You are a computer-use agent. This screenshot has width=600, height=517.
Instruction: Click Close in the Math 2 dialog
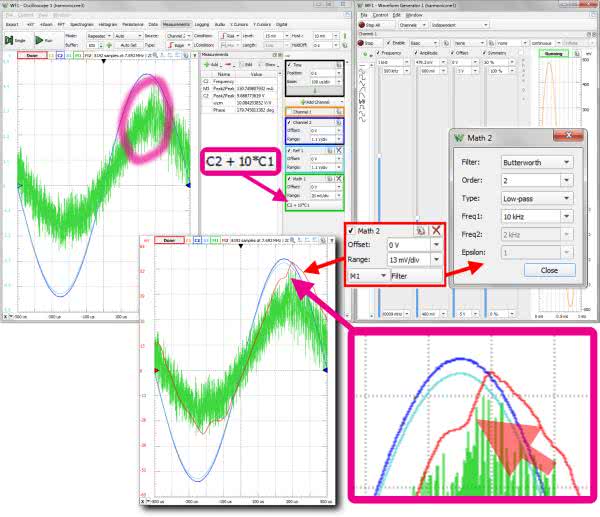click(x=549, y=270)
